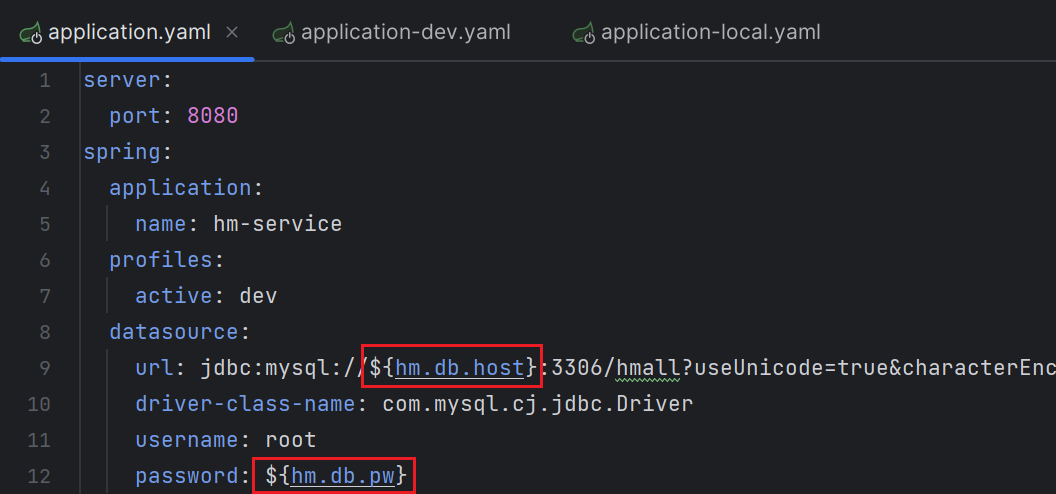The width and height of the screenshot is (1056, 494).
Task: Click the Spring icon on application-local.yaml tab
Action: (583, 32)
